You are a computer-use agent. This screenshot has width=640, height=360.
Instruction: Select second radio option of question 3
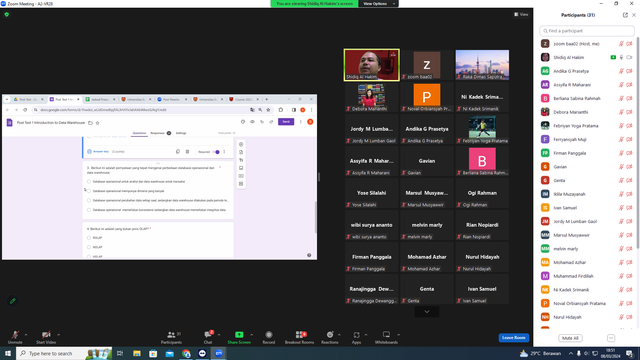89,191
